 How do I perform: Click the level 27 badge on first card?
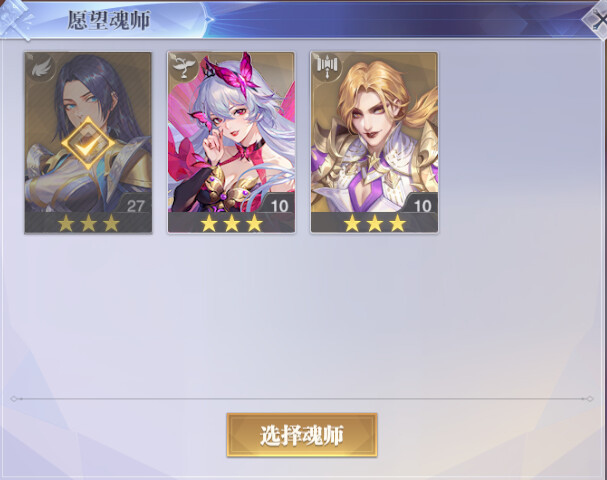135,206
